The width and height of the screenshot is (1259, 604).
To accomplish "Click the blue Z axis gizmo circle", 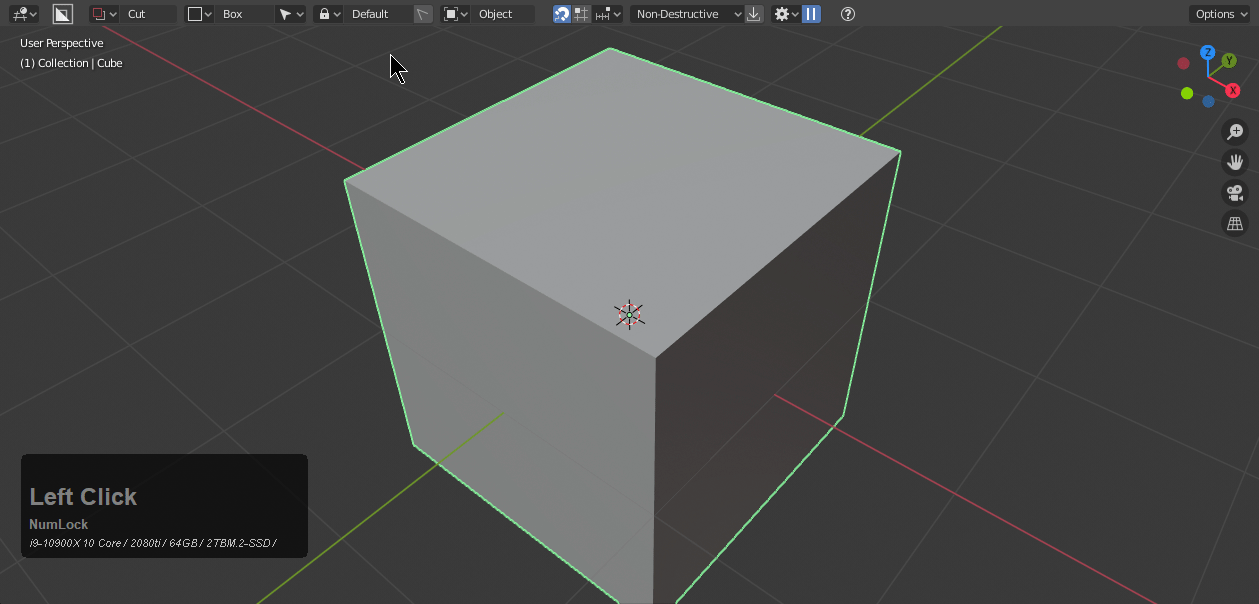I will [1208, 52].
